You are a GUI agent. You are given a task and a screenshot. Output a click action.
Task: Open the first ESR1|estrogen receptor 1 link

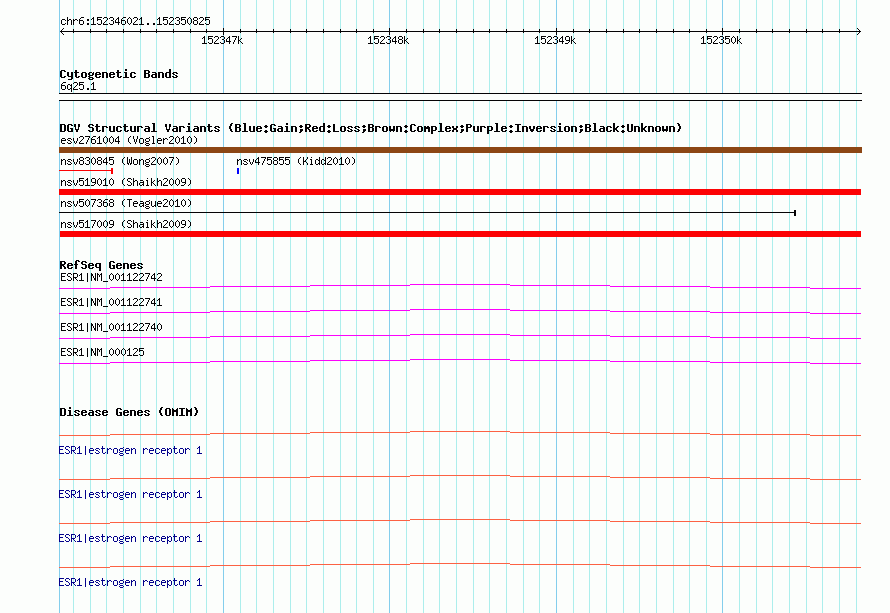click(130, 450)
